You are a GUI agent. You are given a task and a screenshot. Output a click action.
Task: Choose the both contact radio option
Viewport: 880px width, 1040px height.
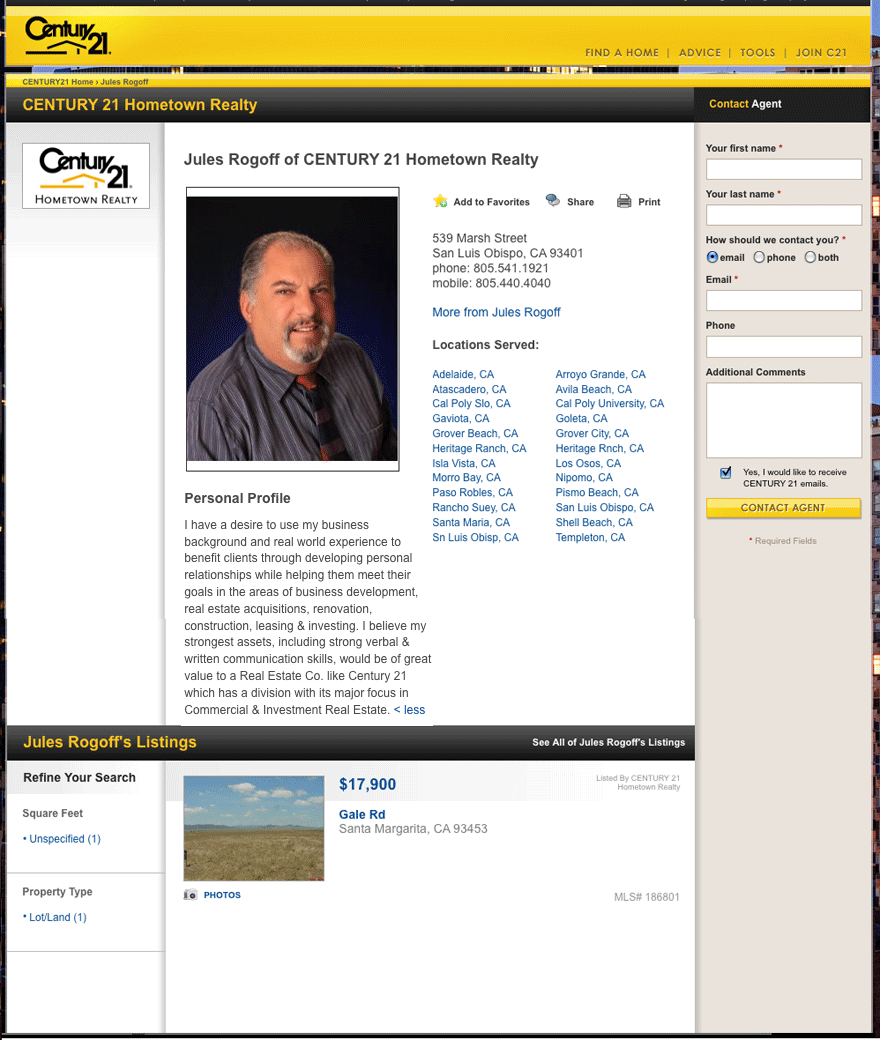pyautogui.click(x=810, y=257)
